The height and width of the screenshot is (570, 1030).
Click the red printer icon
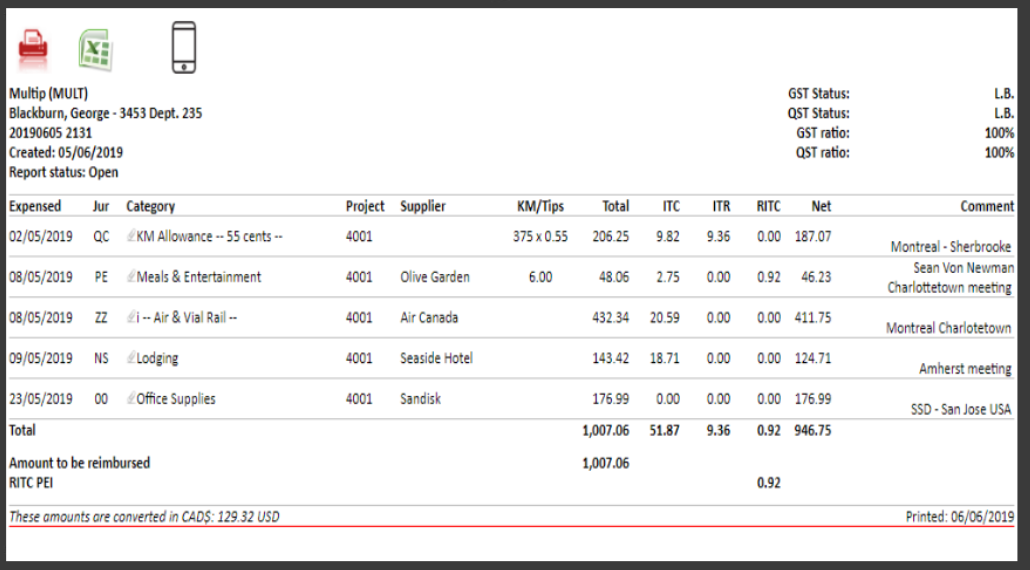[32, 50]
